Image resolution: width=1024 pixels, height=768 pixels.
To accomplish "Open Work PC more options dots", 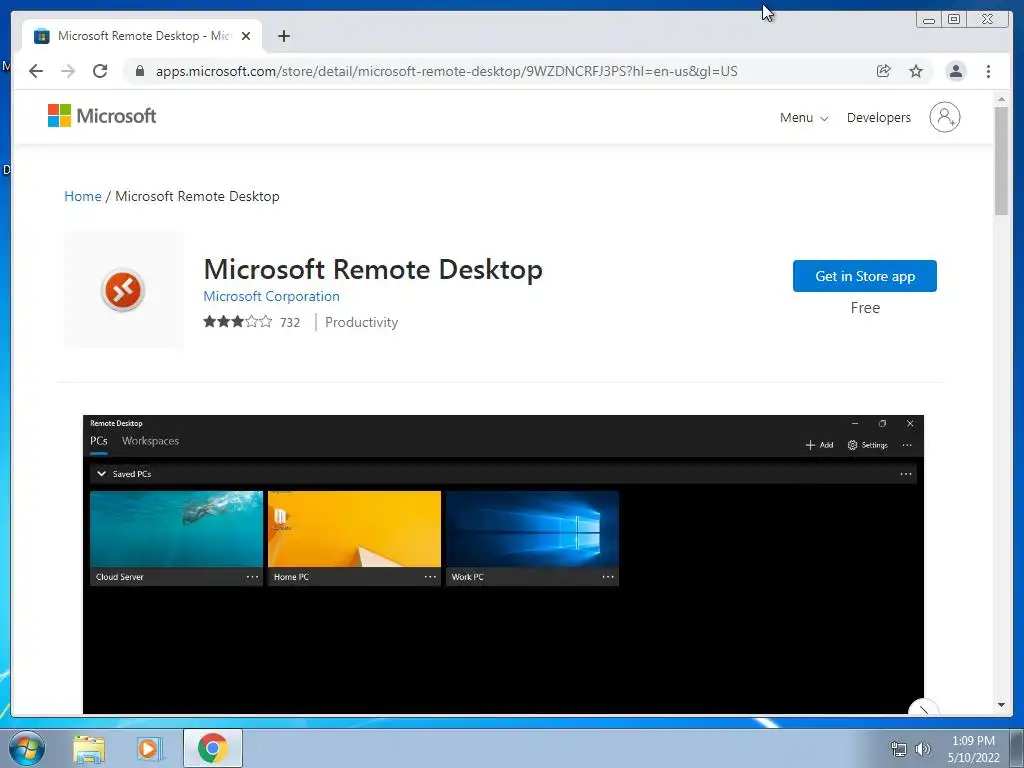I will (x=608, y=577).
